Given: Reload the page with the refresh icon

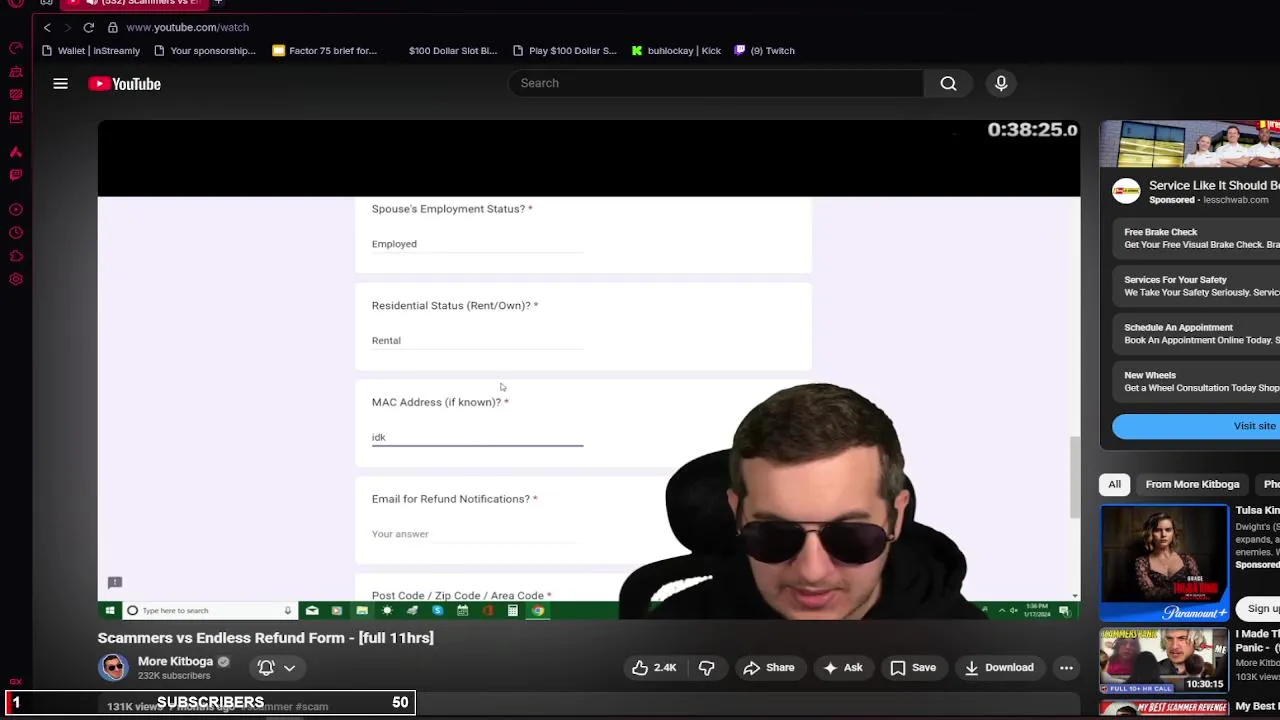Looking at the screenshot, I should click(x=89, y=27).
